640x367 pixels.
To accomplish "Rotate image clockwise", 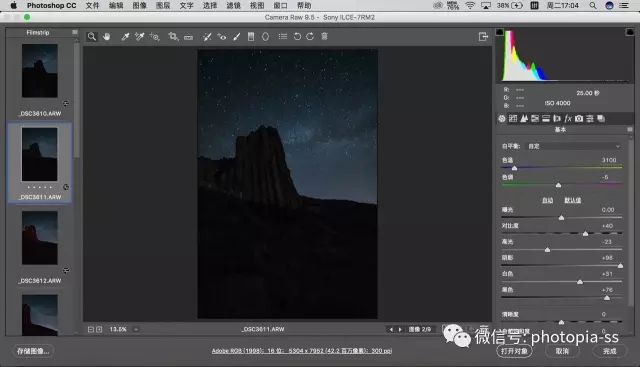I will [310, 37].
